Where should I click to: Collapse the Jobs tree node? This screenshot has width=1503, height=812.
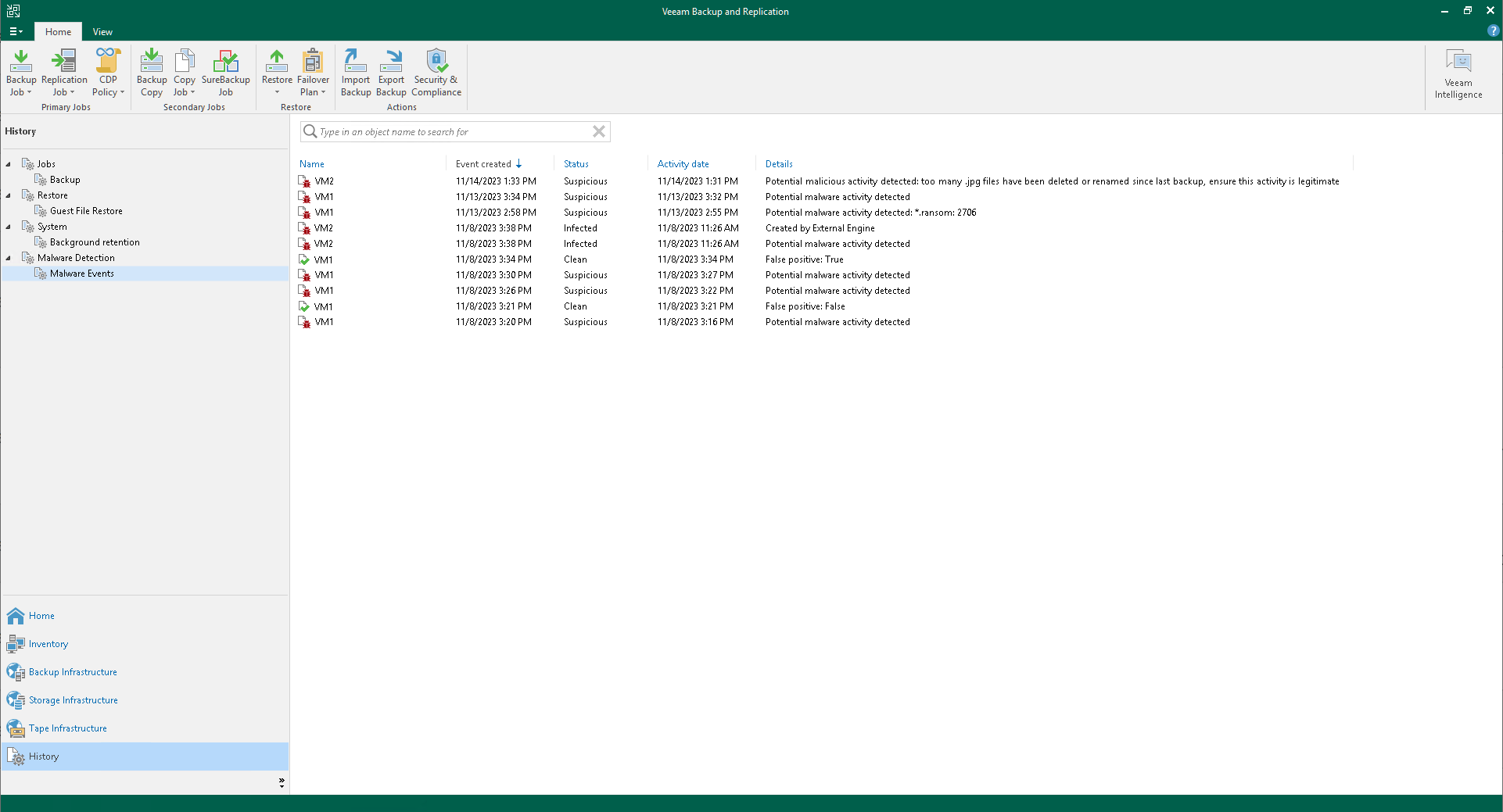(x=9, y=164)
